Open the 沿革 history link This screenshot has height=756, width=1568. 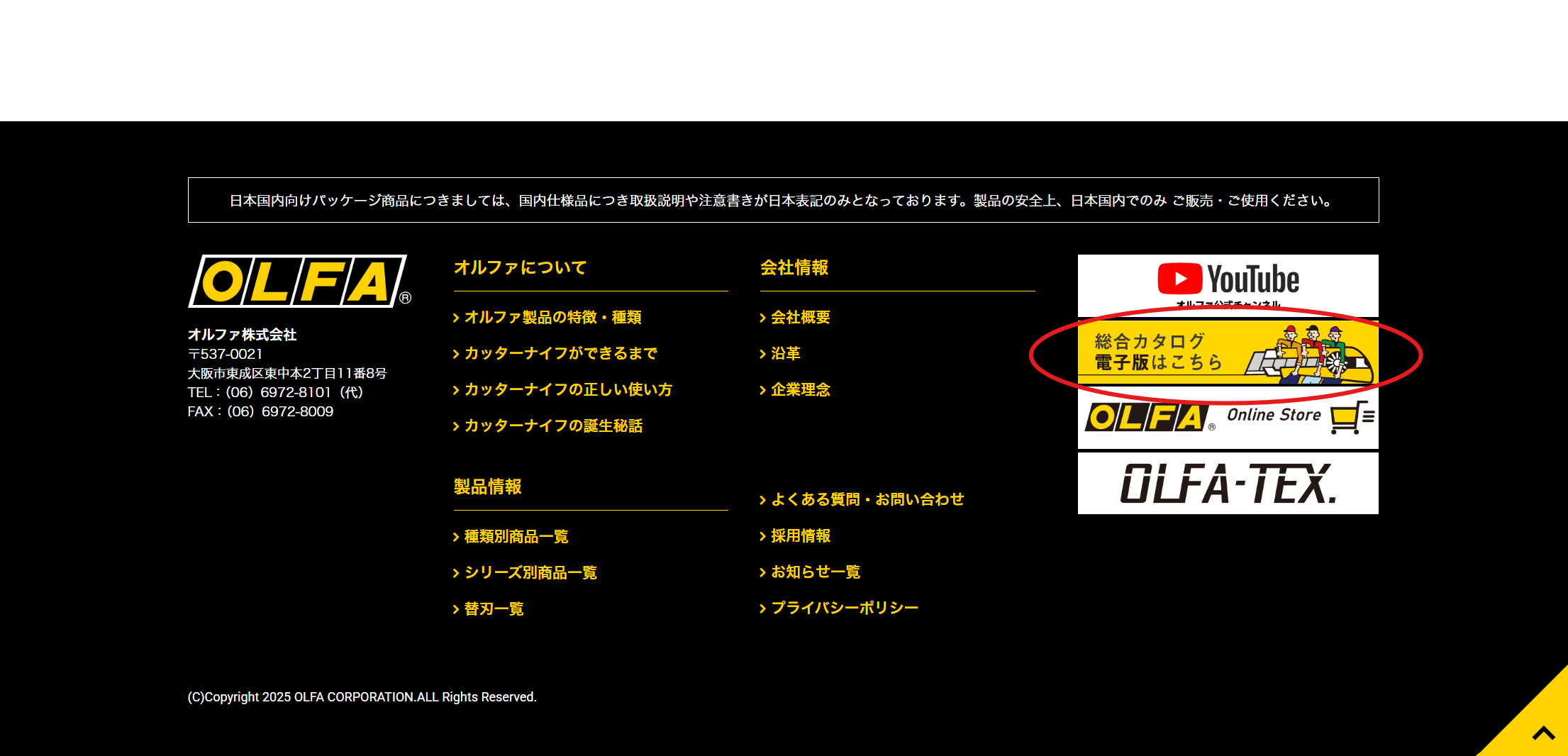coord(785,354)
